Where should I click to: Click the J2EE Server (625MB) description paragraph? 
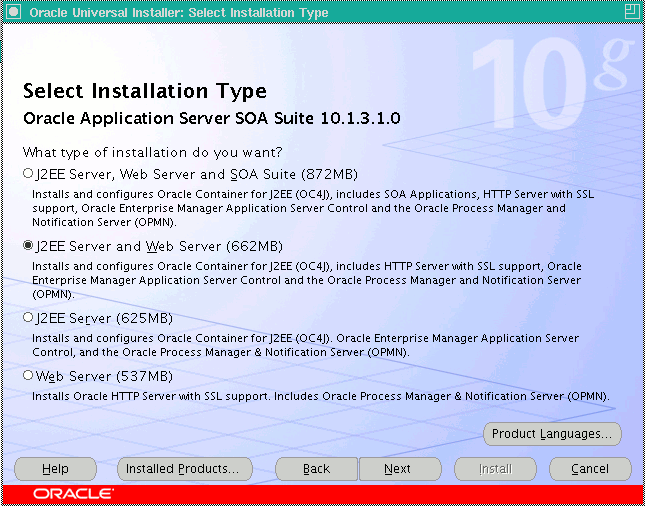coord(305,345)
